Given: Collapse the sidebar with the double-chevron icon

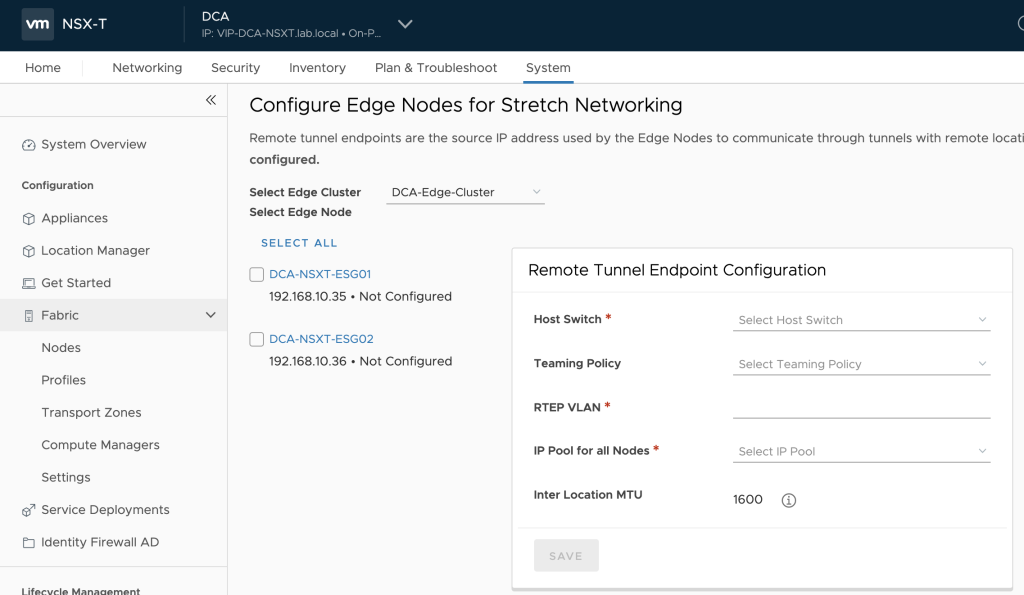Looking at the screenshot, I should (211, 100).
